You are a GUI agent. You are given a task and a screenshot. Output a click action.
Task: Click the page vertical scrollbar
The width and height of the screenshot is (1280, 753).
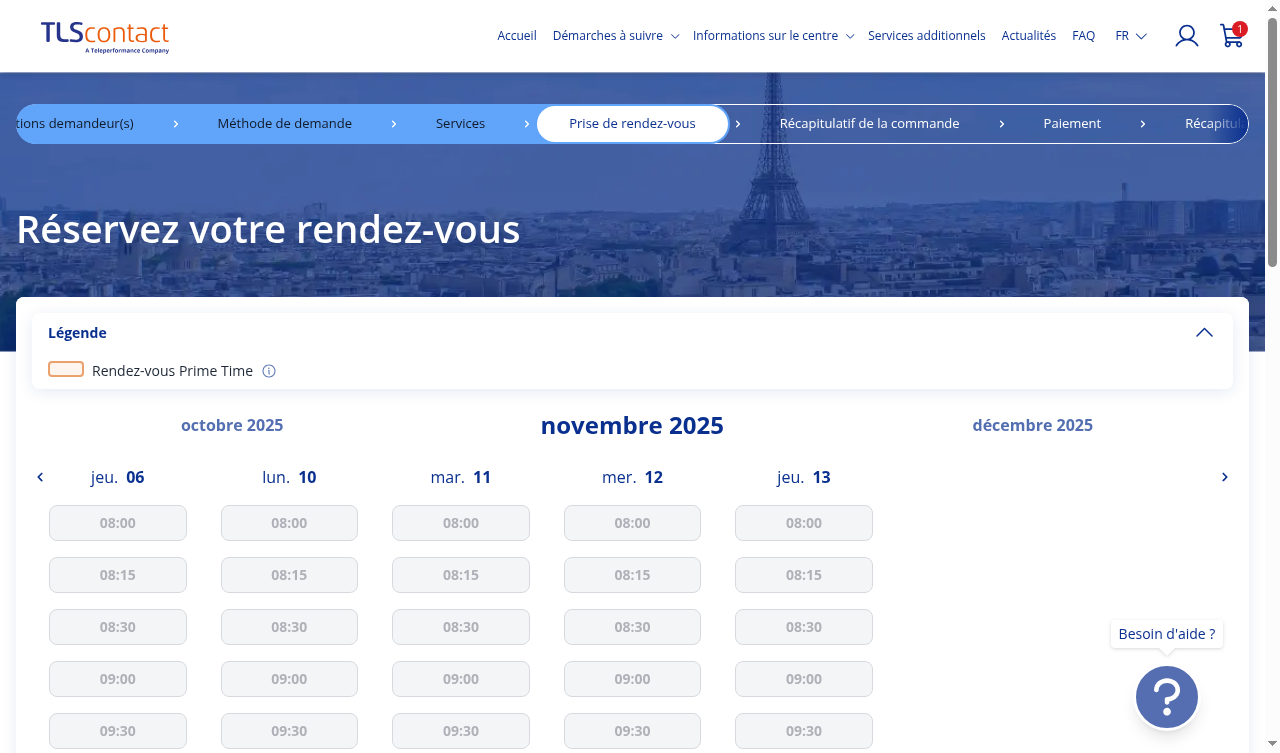click(1272, 140)
